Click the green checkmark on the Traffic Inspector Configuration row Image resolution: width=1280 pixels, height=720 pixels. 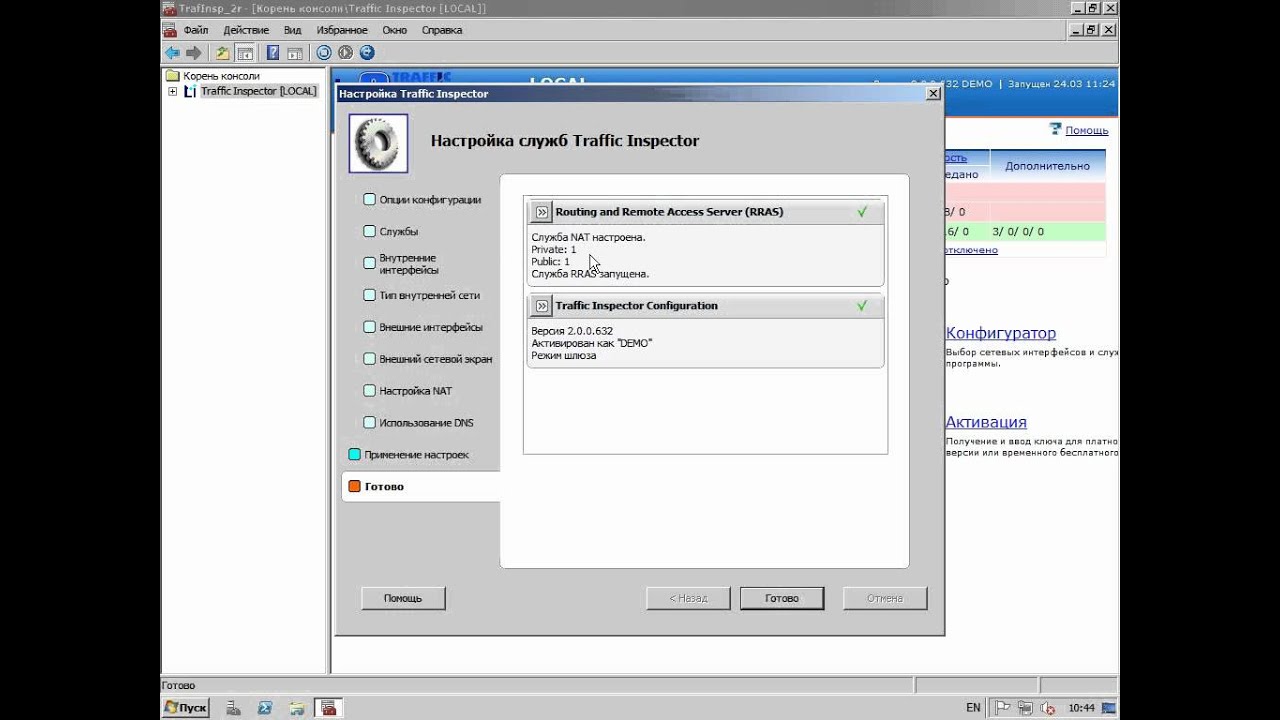tap(862, 306)
